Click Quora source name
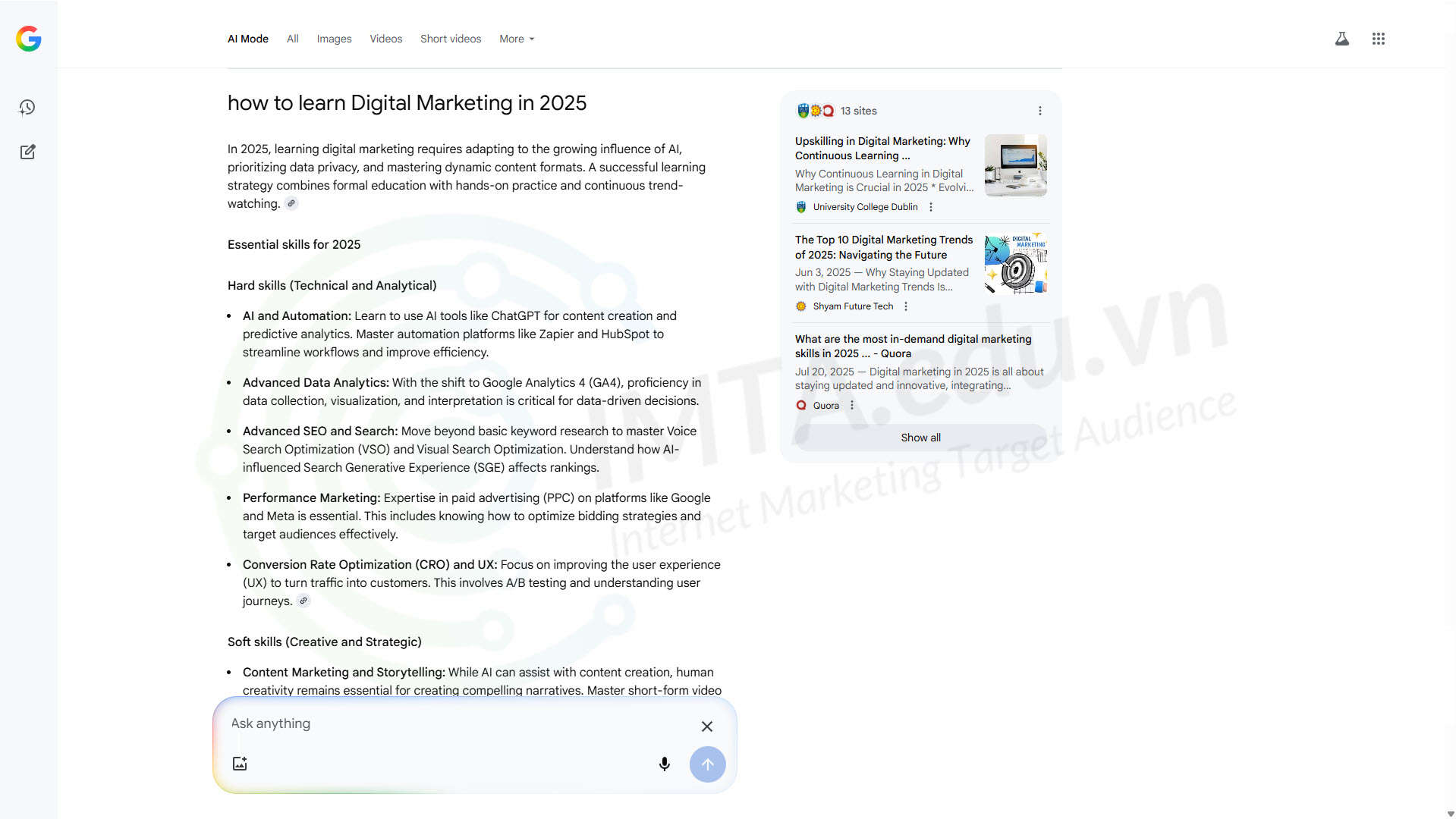 (826, 406)
